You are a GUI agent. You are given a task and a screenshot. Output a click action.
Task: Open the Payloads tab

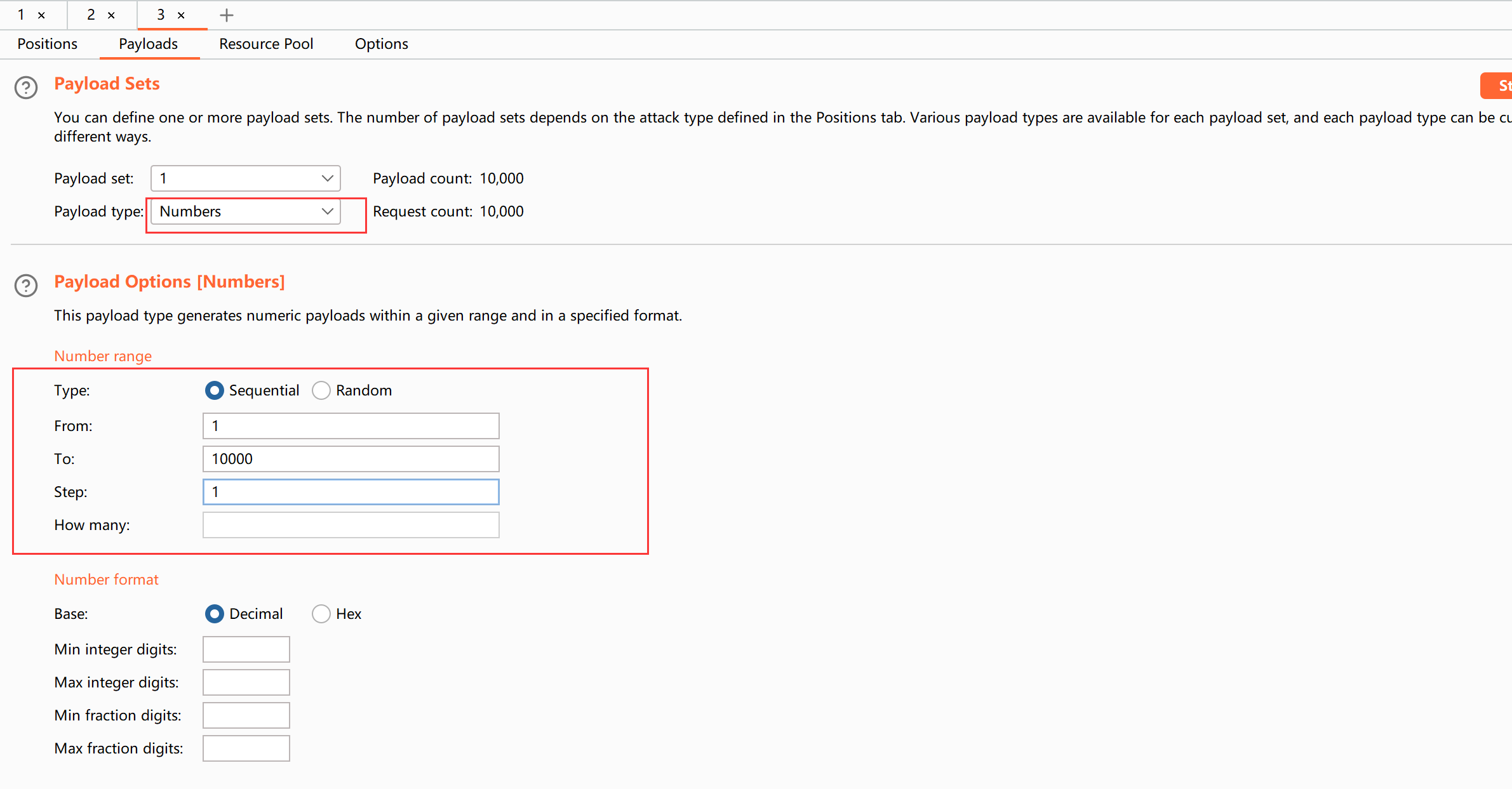pyautogui.click(x=149, y=44)
